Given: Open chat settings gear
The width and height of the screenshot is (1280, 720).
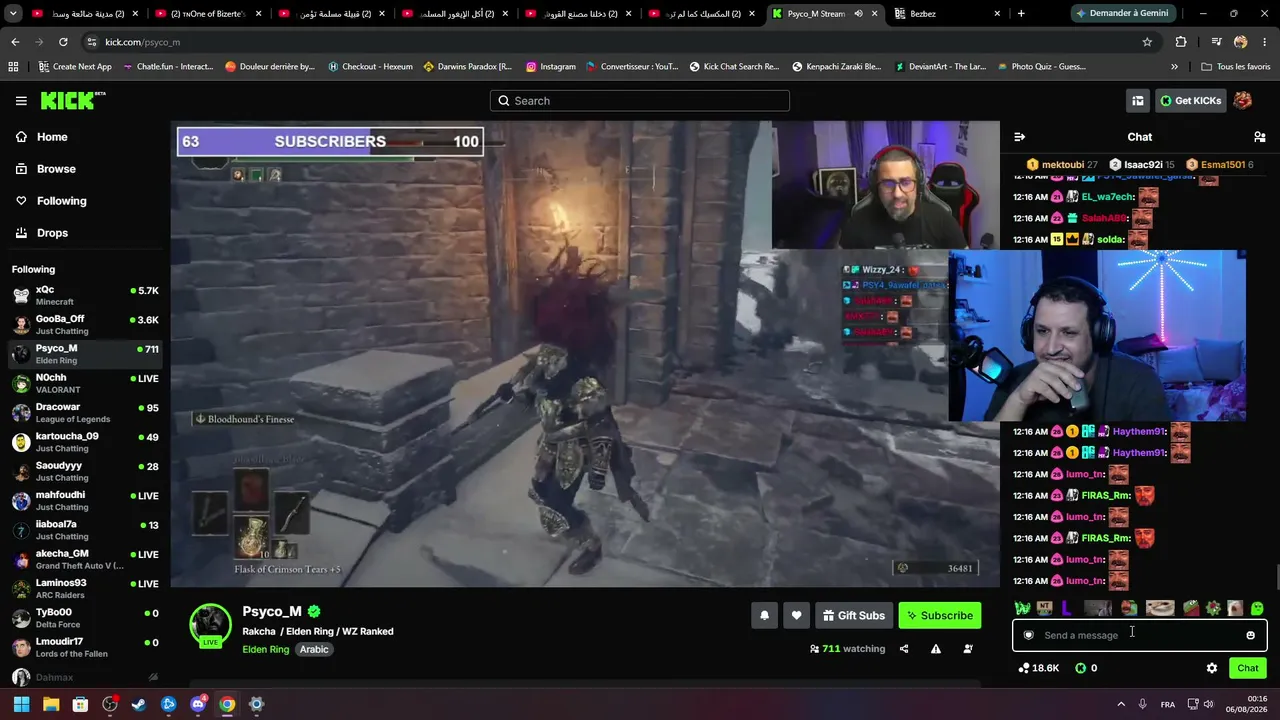Looking at the screenshot, I should (x=1212, y=668).
